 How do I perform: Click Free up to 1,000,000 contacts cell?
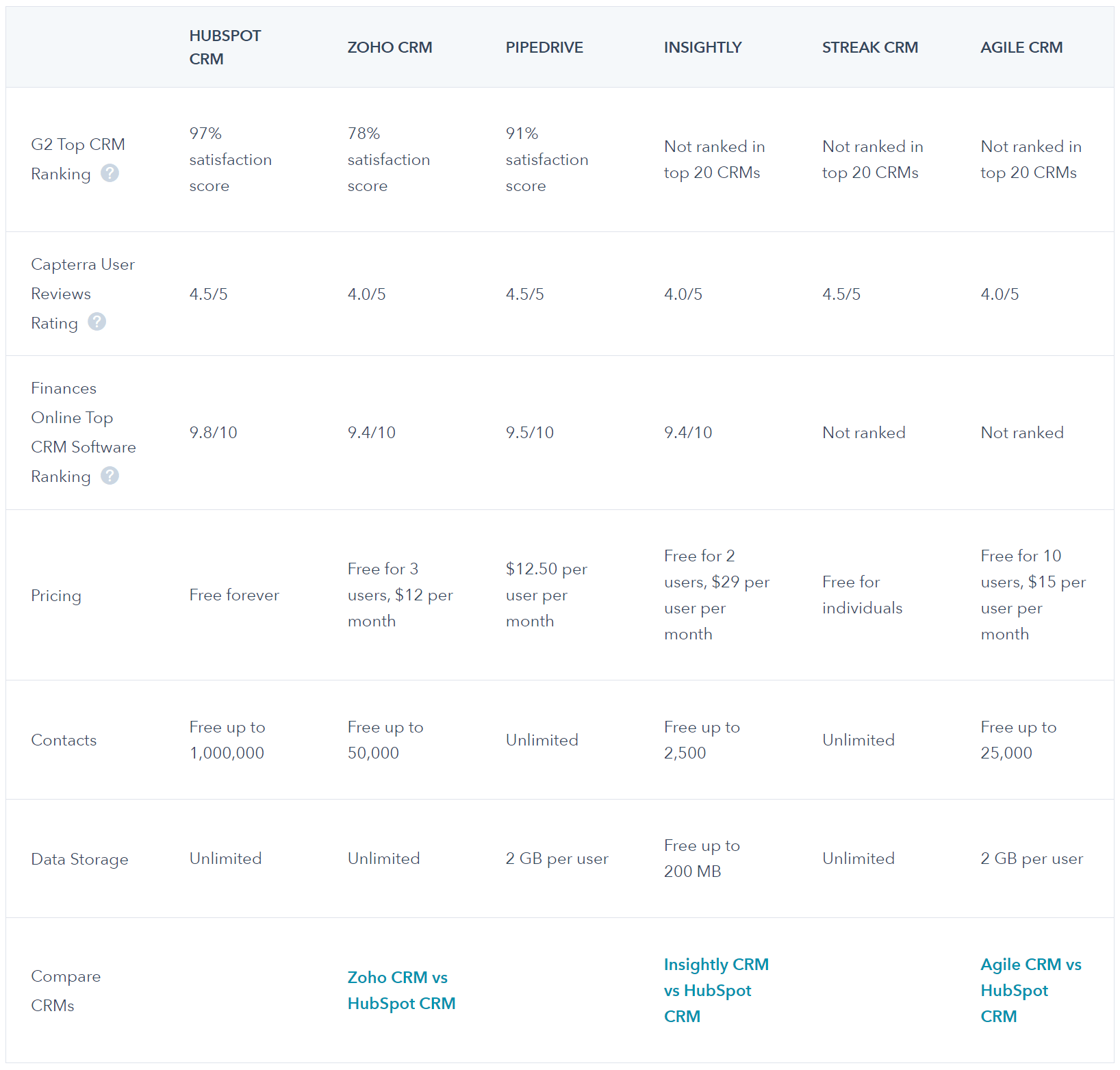227,739
